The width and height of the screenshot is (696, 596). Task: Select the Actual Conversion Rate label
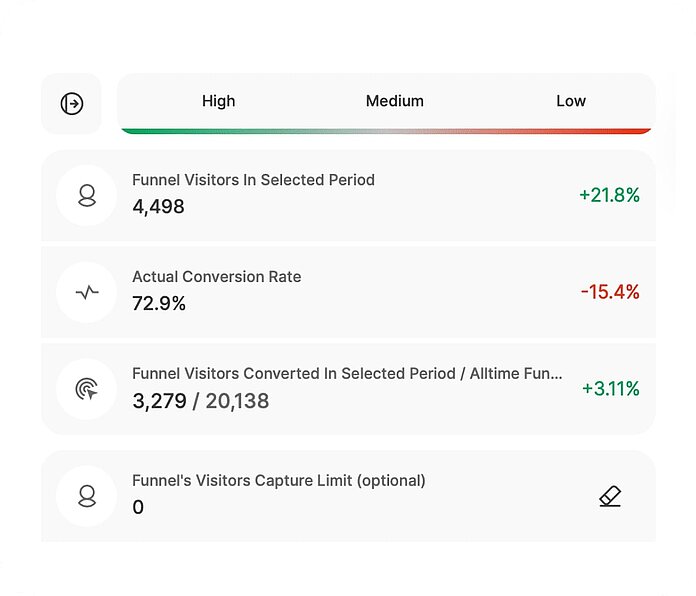point(216,277)
